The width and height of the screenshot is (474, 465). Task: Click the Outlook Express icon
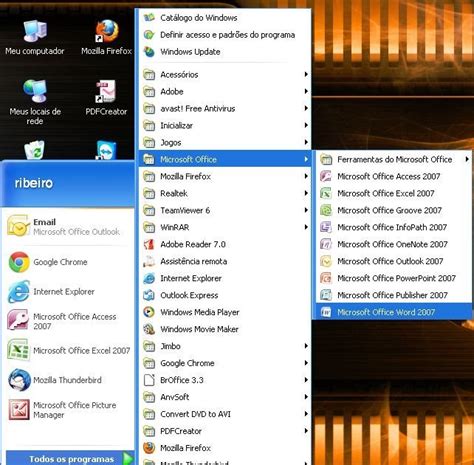pyautogui.click(x=149, y=295)
